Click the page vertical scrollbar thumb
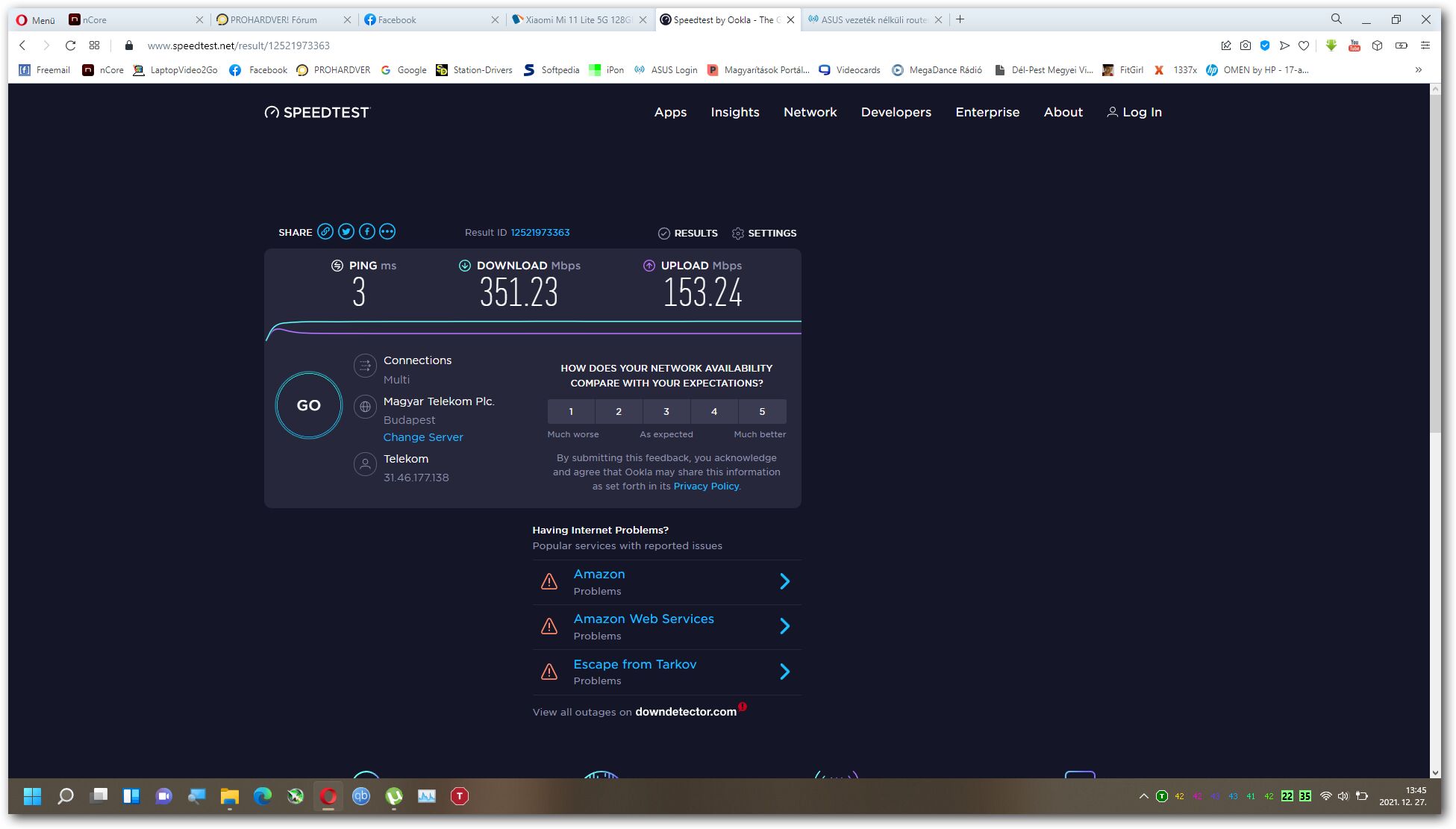The height and width of the screenshot is (829, 1456). coord(1435,263)
